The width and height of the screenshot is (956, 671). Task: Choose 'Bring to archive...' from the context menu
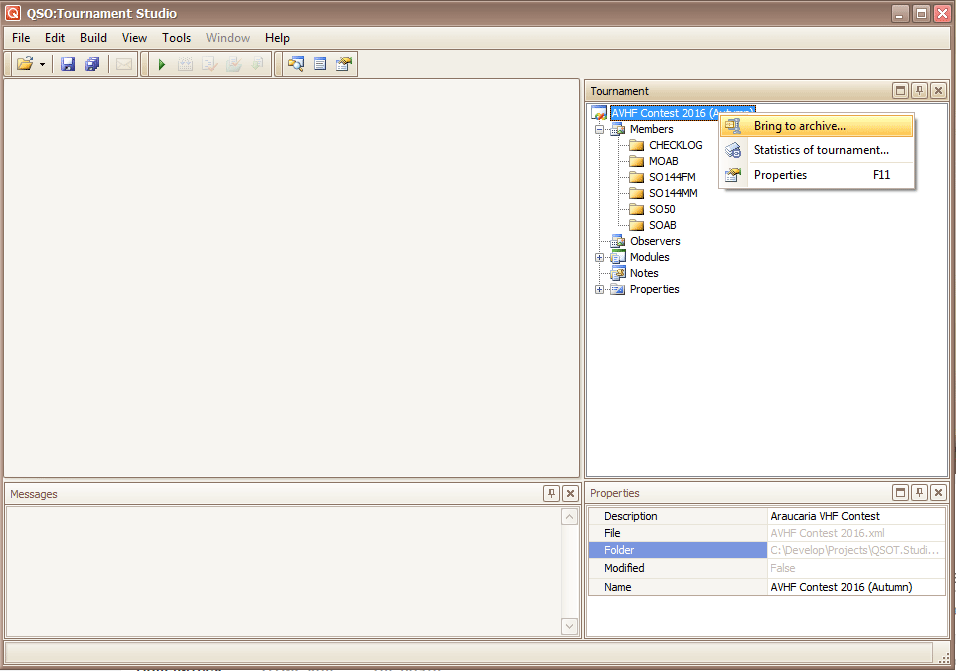pos(799,126)
